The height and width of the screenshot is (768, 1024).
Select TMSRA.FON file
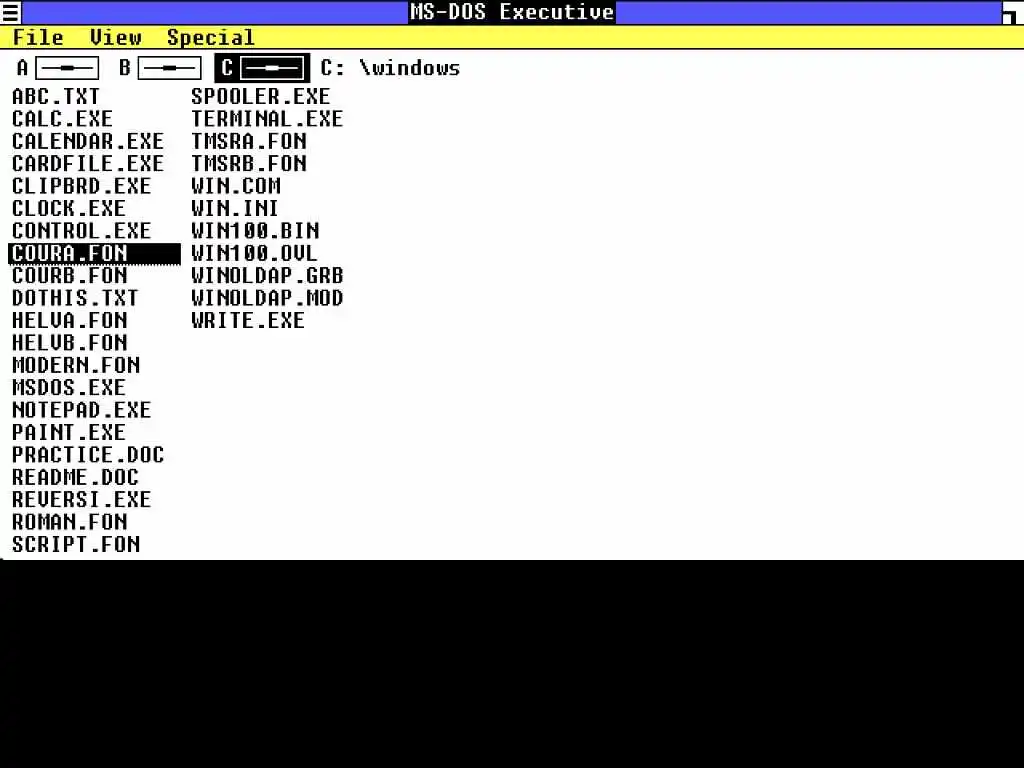coord(249,141)
